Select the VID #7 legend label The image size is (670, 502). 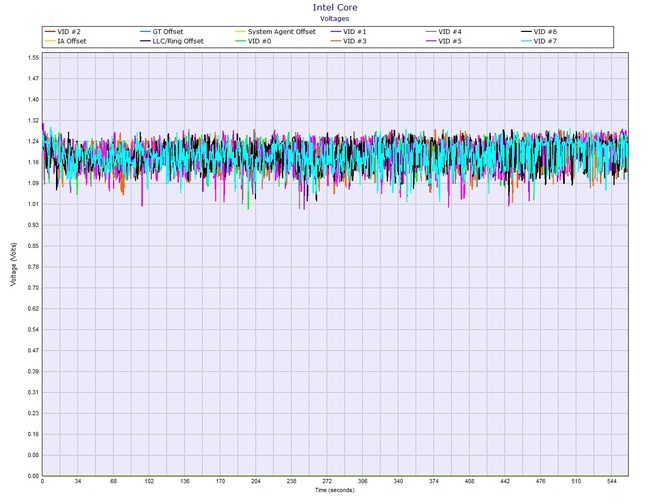[x=545, y=41]
